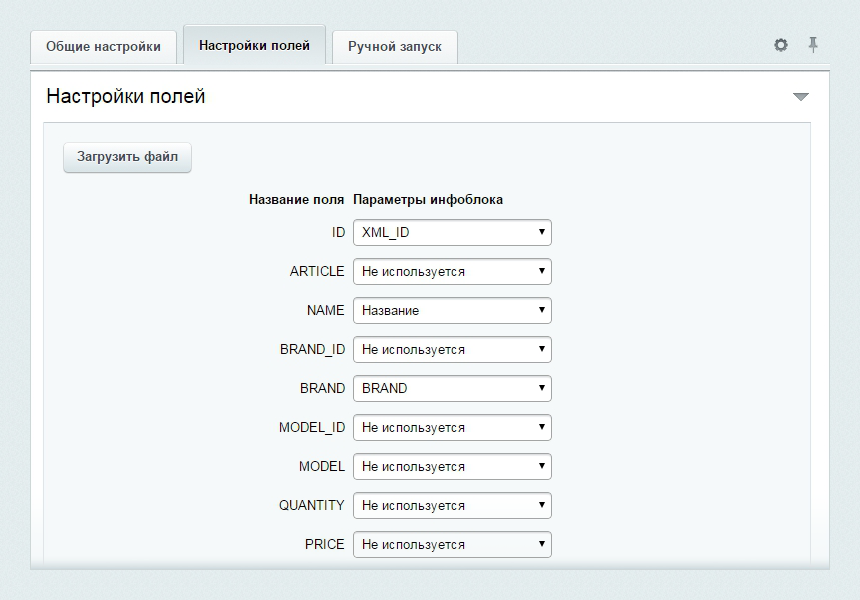Open the QUANTITY parameter dropdown
The height and width of the screenshot is (600, 860).
(452, 505)
